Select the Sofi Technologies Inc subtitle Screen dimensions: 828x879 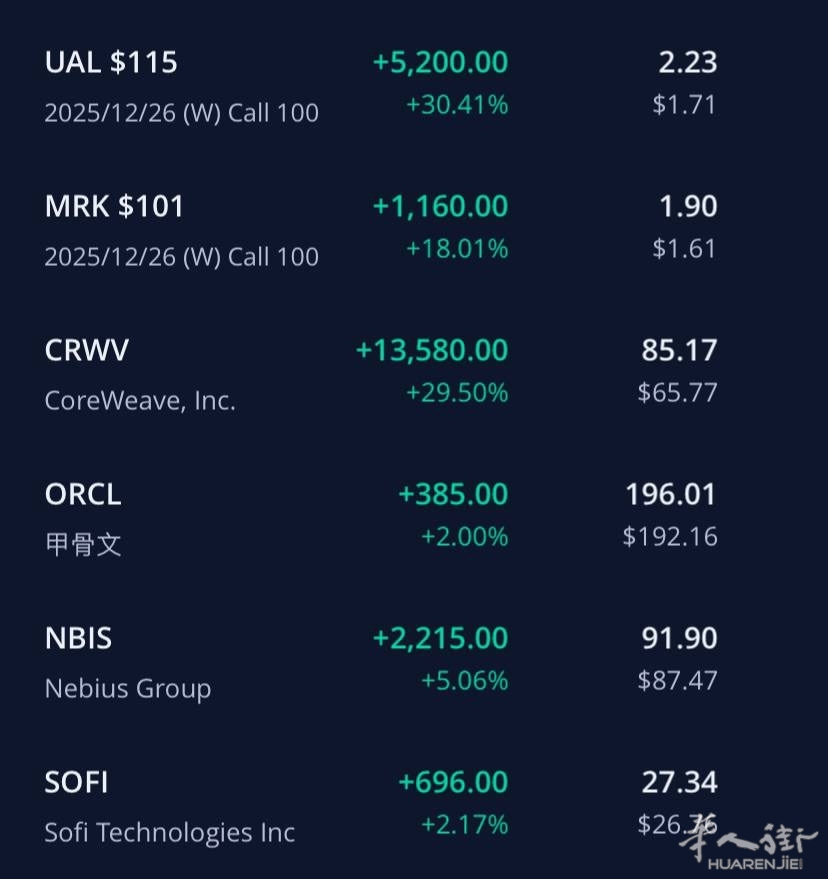(x=170, y=832)
